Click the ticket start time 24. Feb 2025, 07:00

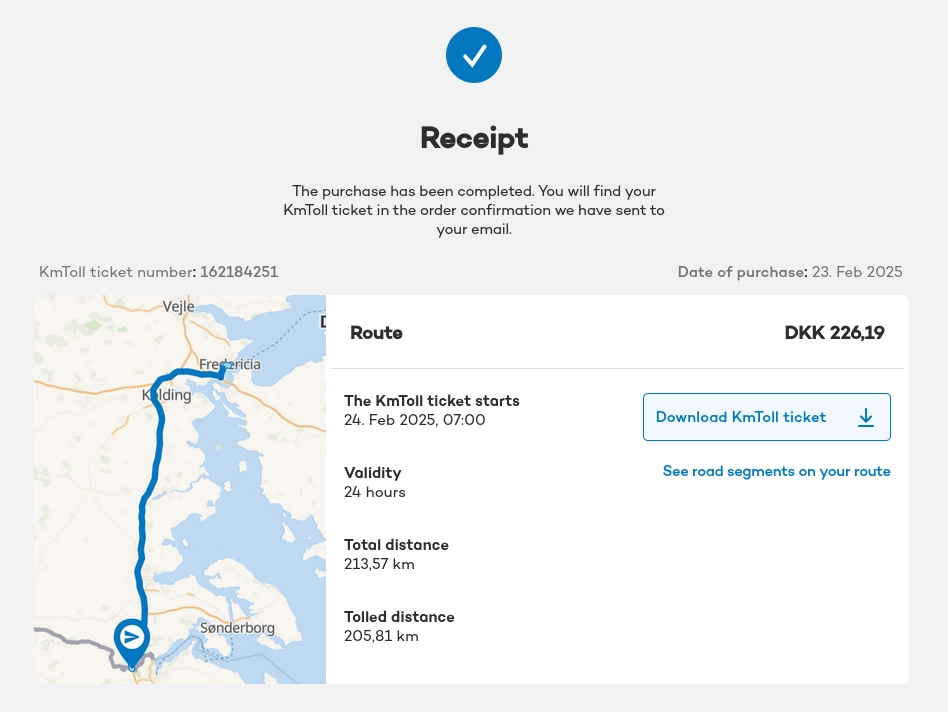(x=414, y=420)
